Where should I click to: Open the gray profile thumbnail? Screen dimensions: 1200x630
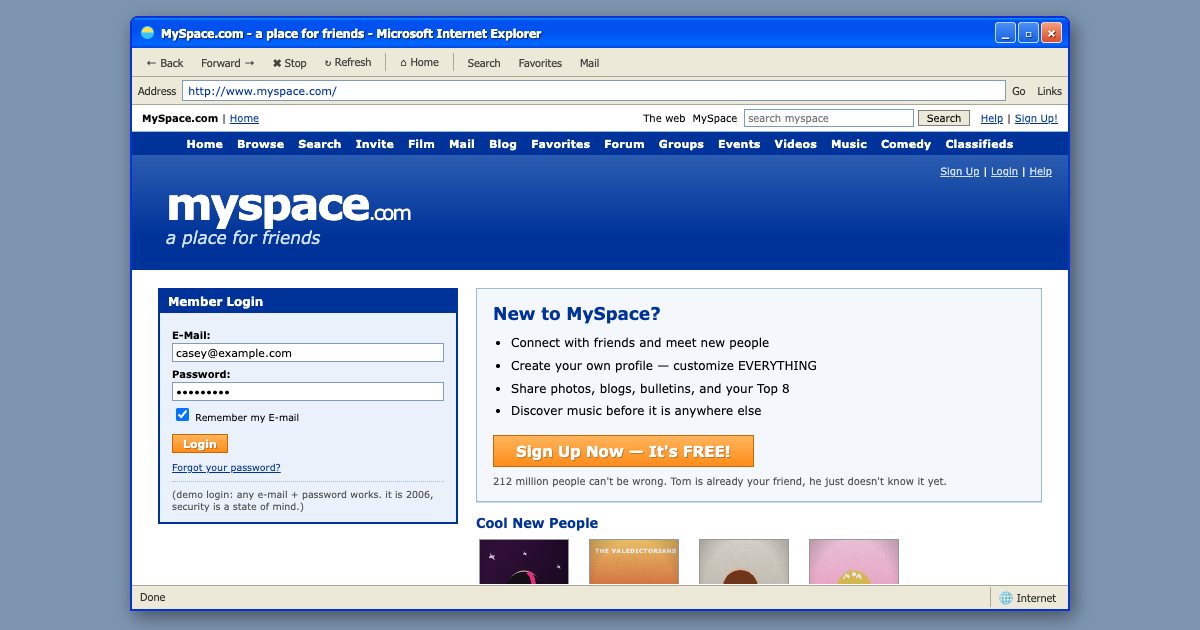[744, 562]
